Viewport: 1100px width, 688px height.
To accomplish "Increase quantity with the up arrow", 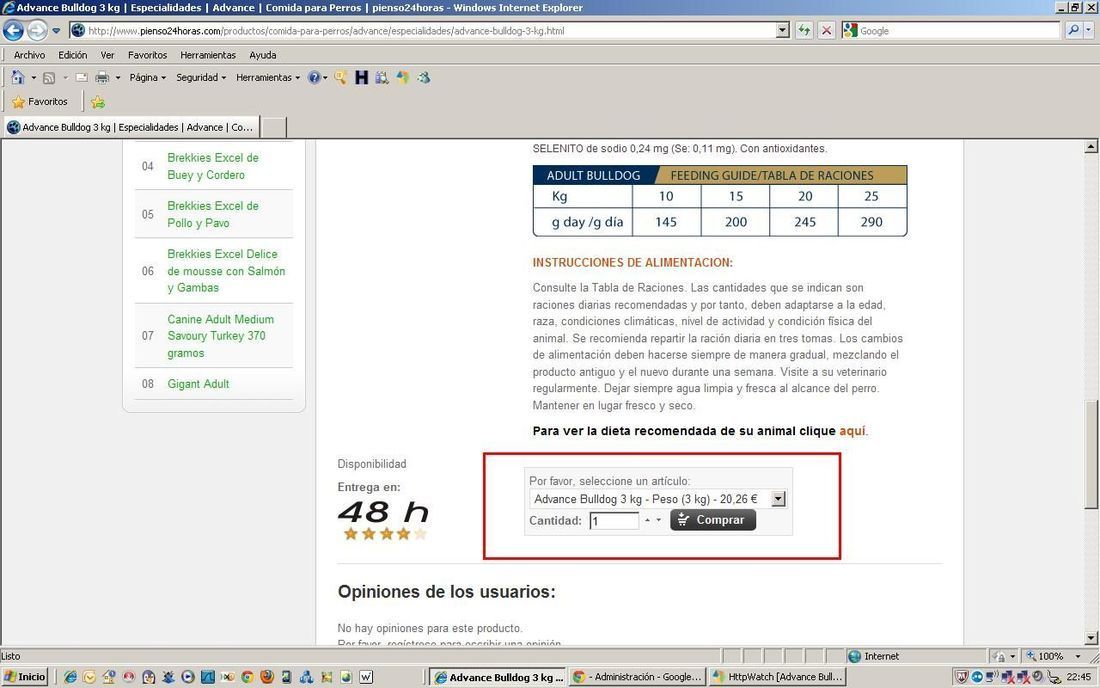I will point(648,520).
